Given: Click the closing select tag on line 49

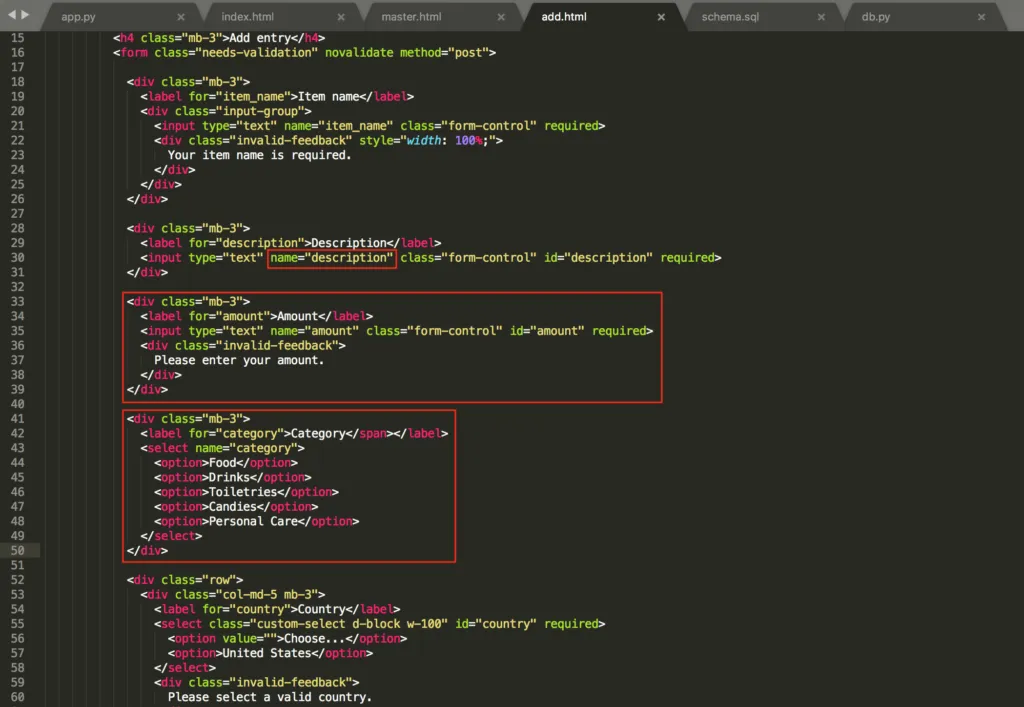Looking at the screenshot, I should (171, 537).
